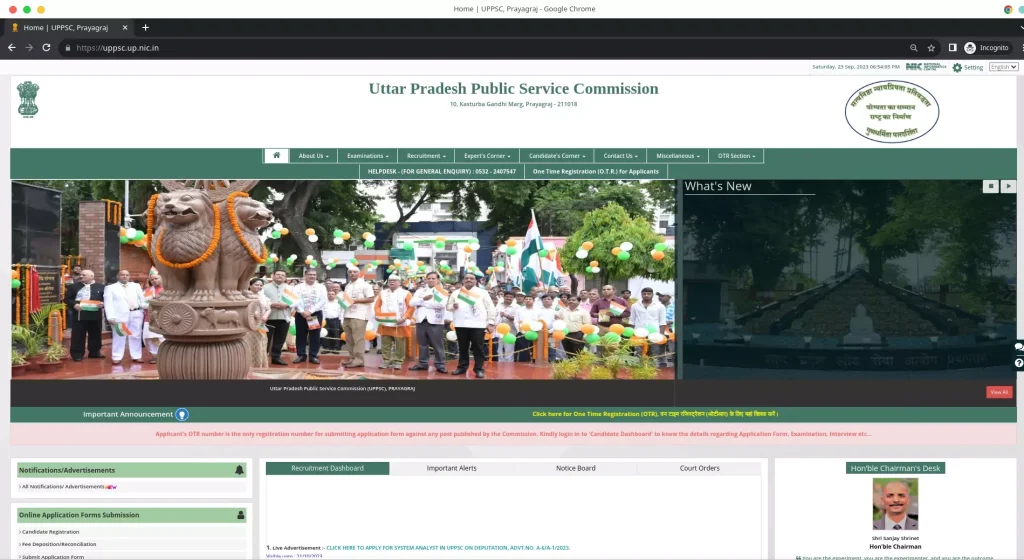Screen dimensions: 1024x560
Task: Expand the Contact Us menu
Action: (x=620, y=156)
